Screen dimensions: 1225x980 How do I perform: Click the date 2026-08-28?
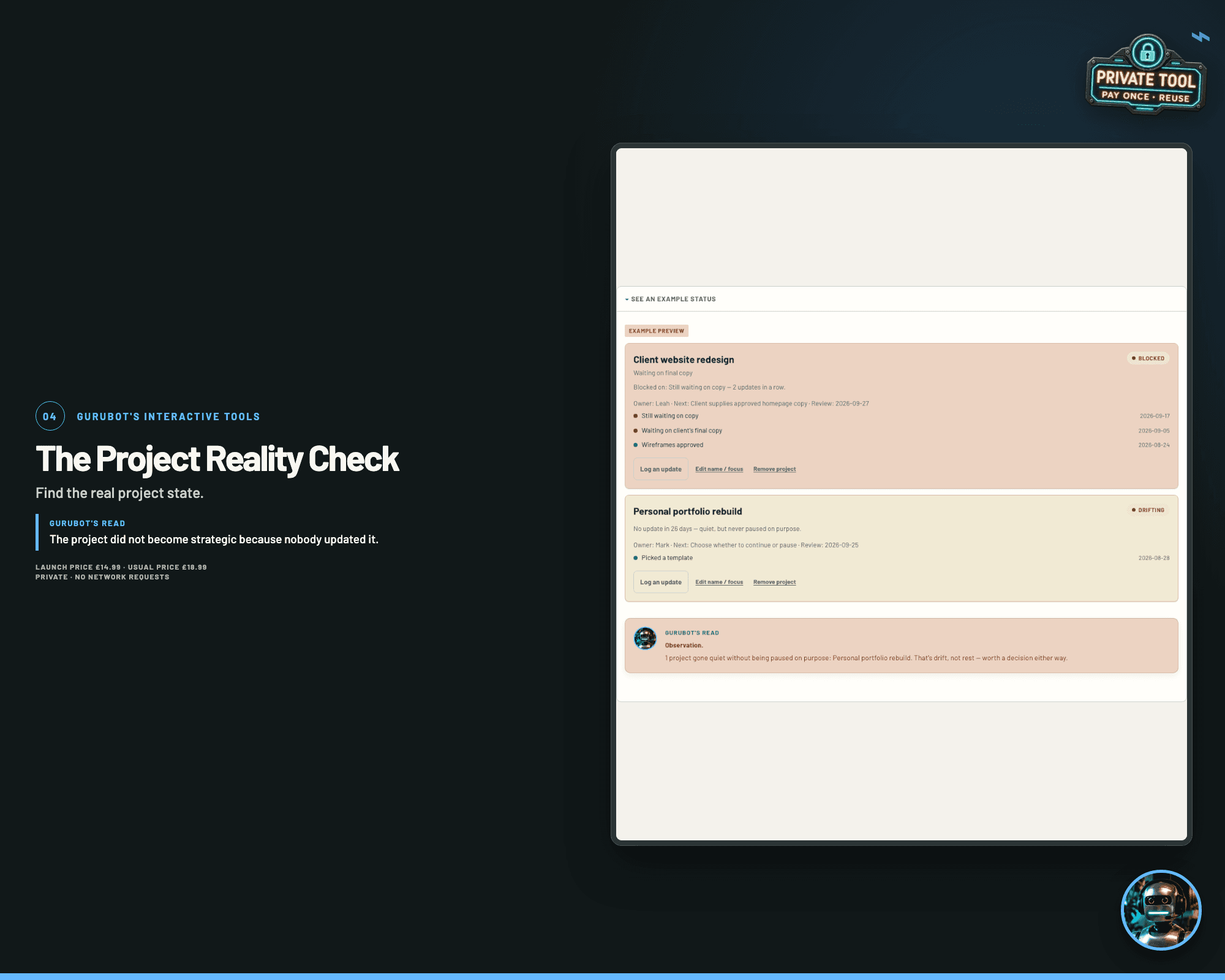click(x=1154, y=558)
